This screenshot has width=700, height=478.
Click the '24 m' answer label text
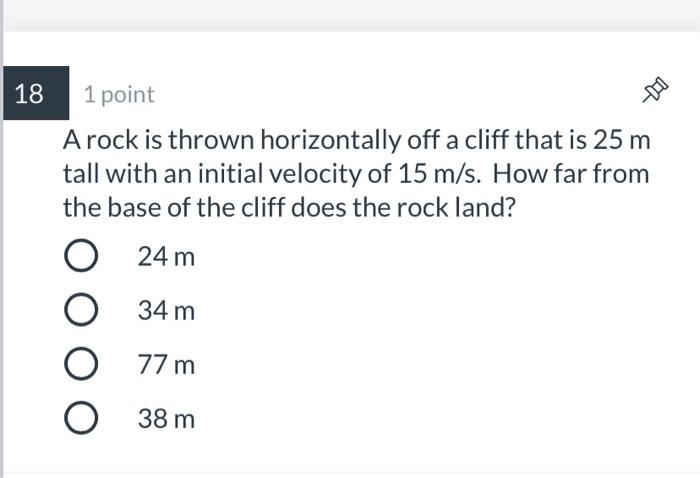click(166, 257)
